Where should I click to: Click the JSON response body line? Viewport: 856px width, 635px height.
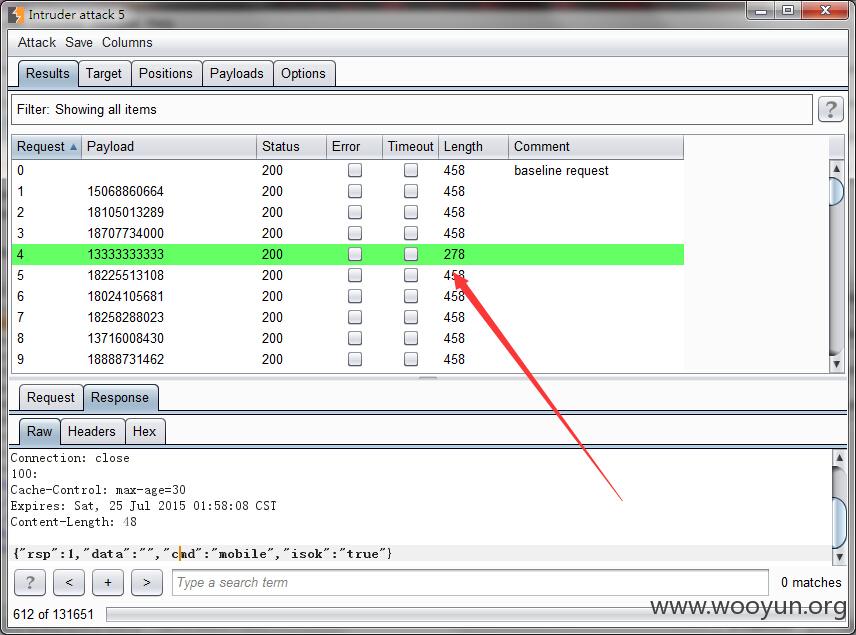click(x=202, y=554)
